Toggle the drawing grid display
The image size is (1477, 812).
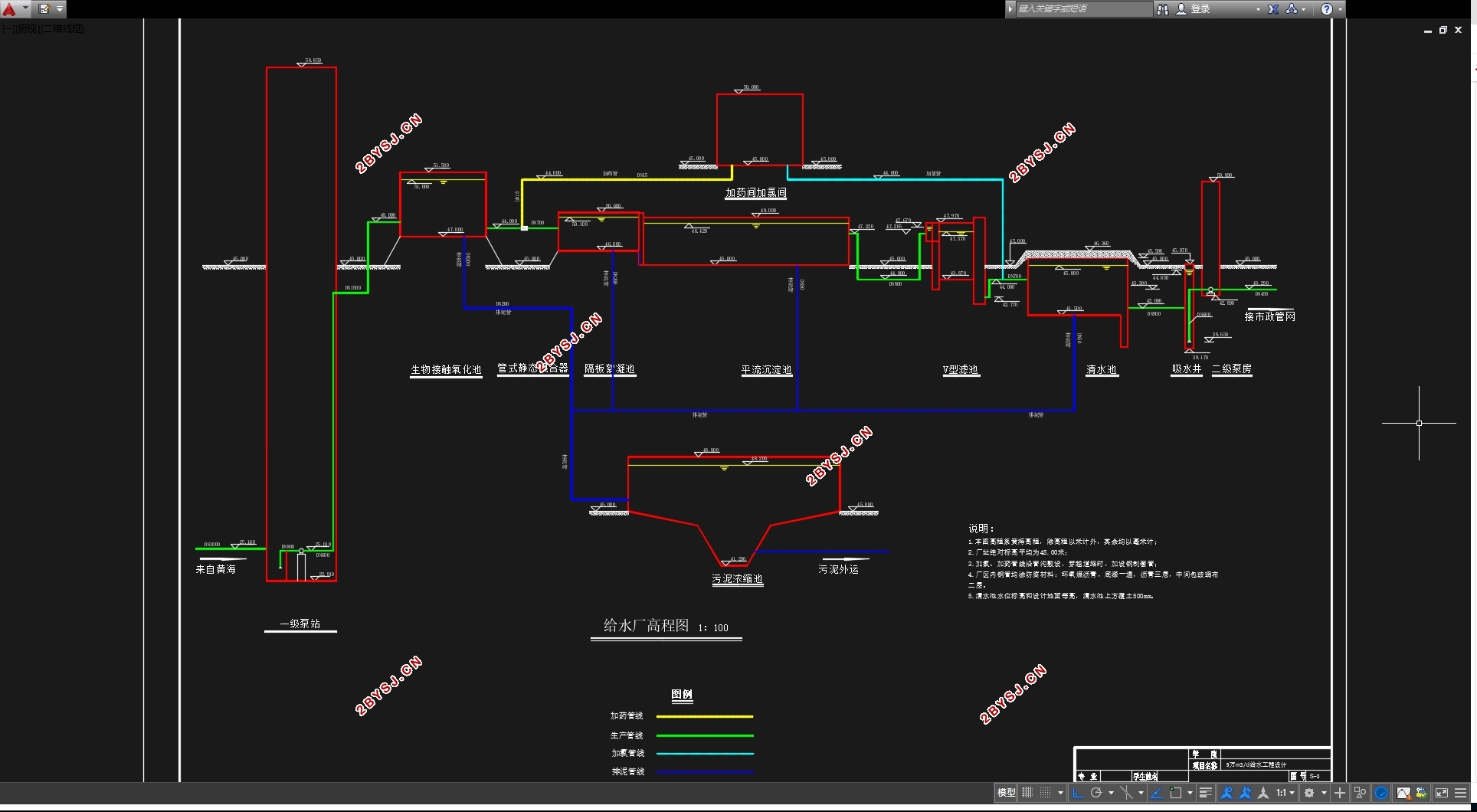click(1027, 793)
